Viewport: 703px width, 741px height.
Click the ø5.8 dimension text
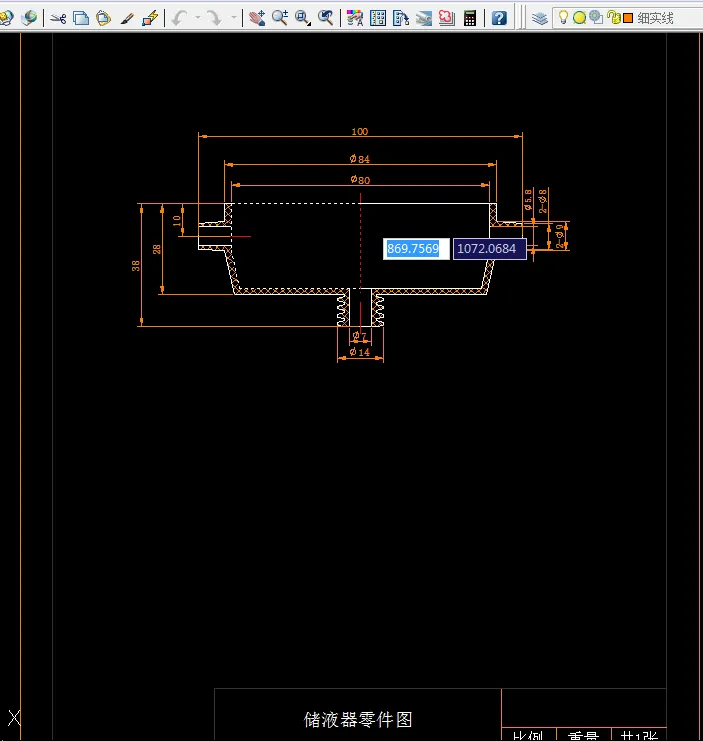pos(528,199)
